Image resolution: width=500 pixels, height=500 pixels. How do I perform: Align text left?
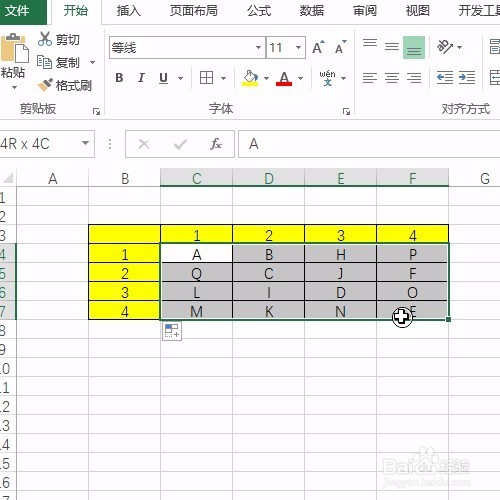(x=370, y=78)
